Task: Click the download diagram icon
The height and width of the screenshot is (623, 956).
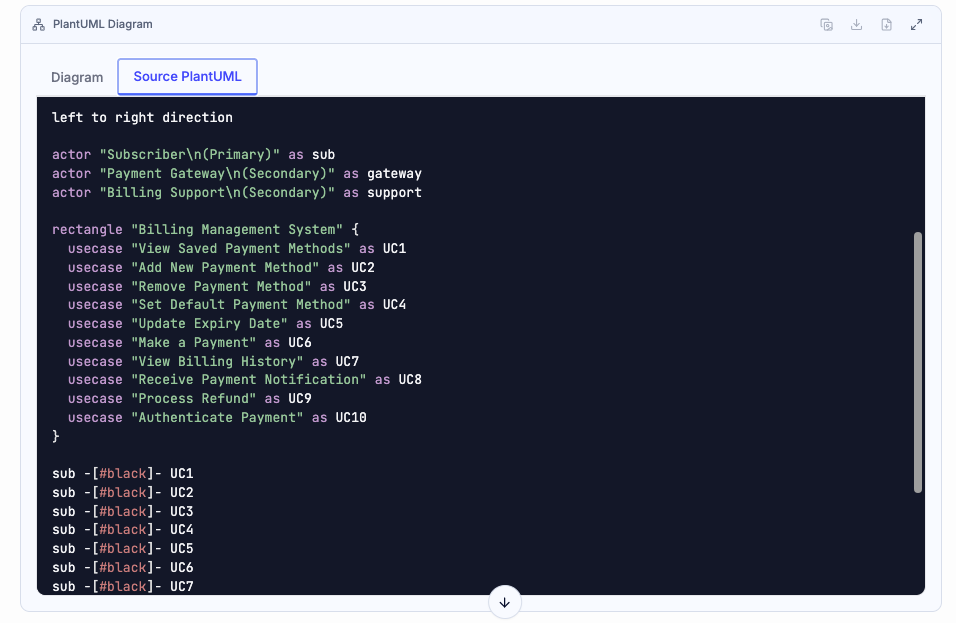Action: coord(857,24)
